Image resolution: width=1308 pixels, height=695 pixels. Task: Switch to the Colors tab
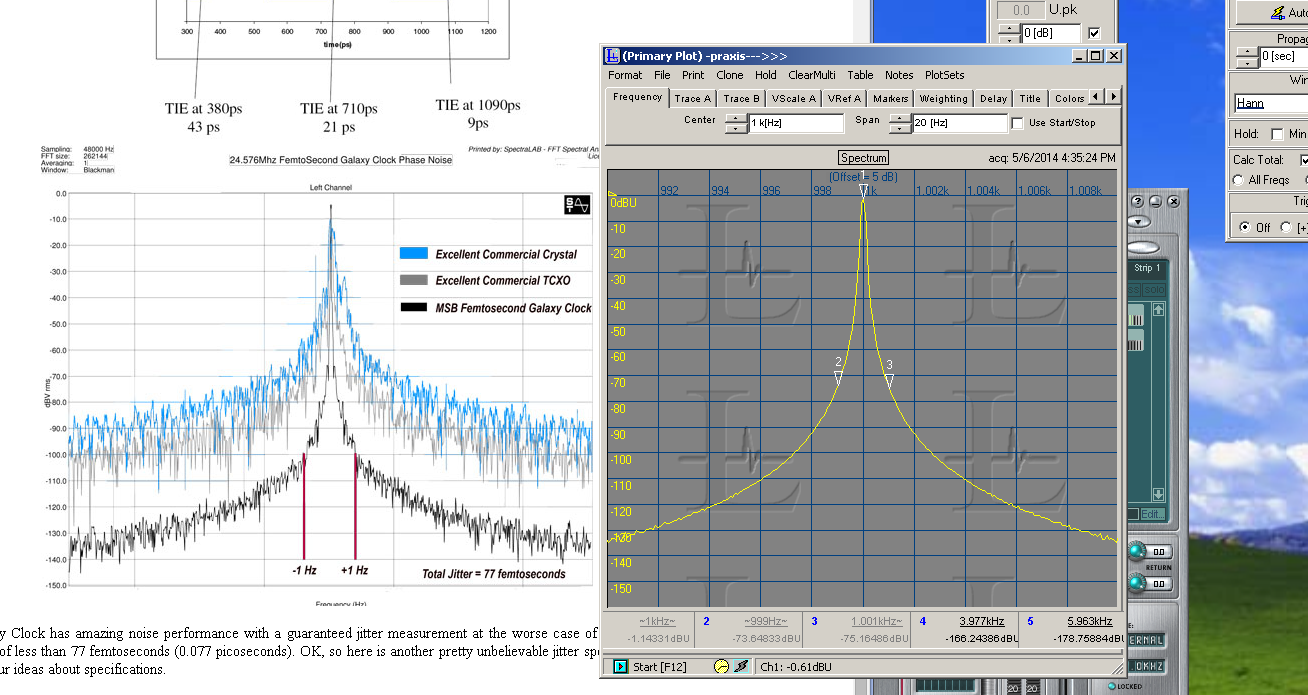click(1069, 98)
